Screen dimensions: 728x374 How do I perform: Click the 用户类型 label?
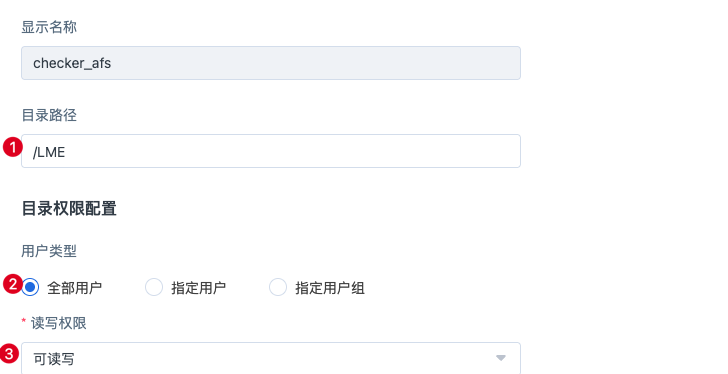tap(49, 251)
